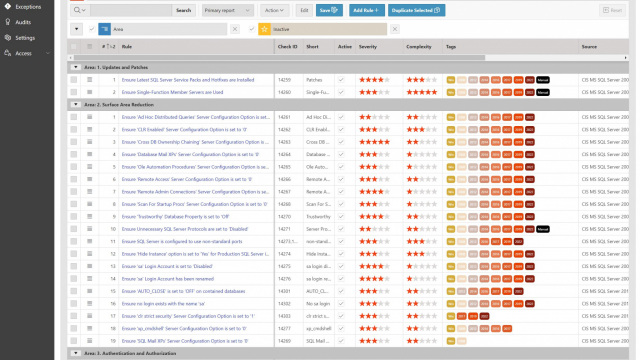Select all rows via header checkbox

click(x=74, y=47)
